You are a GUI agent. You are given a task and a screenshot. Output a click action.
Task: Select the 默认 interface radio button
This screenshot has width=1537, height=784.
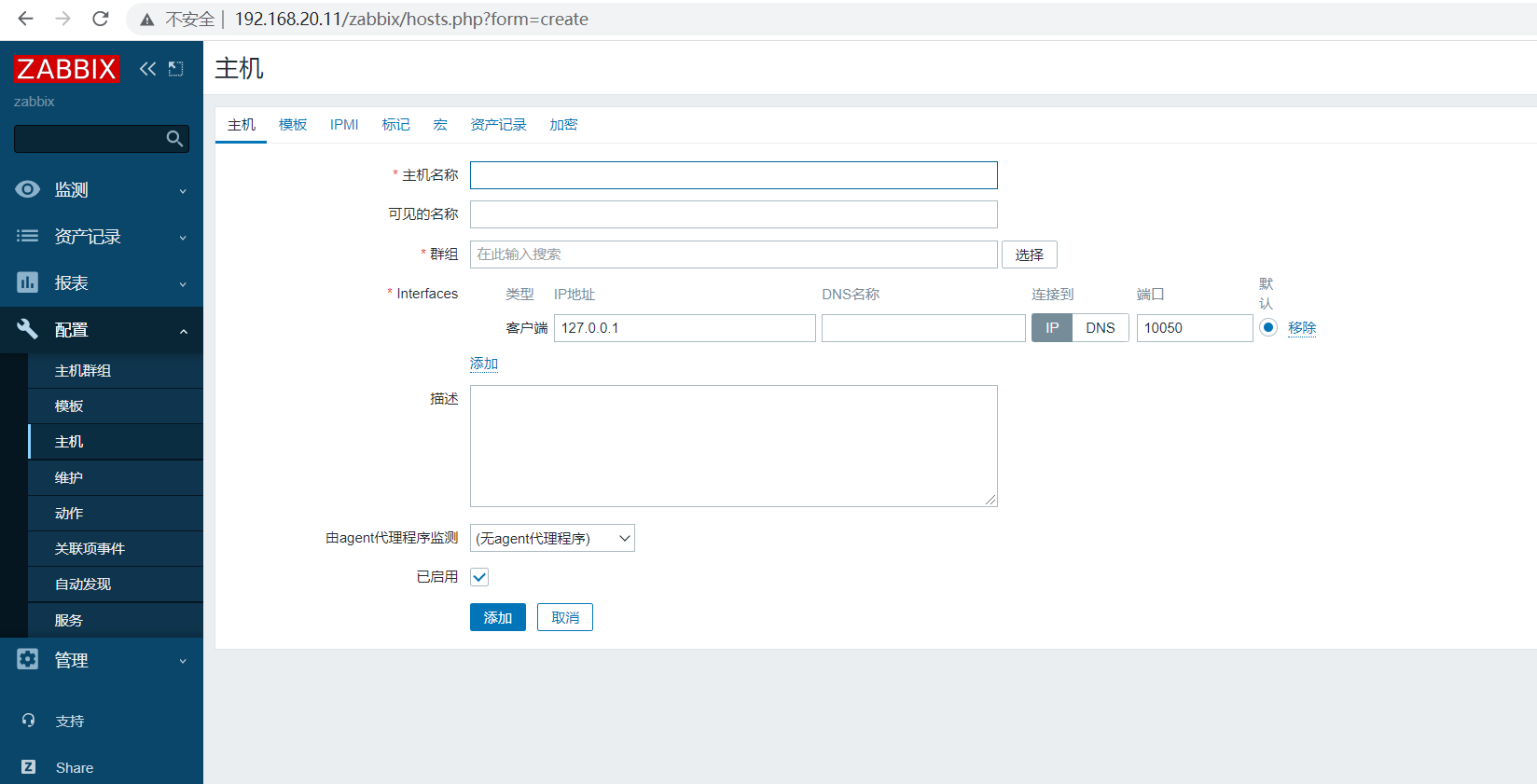(x=1268, y=327)
